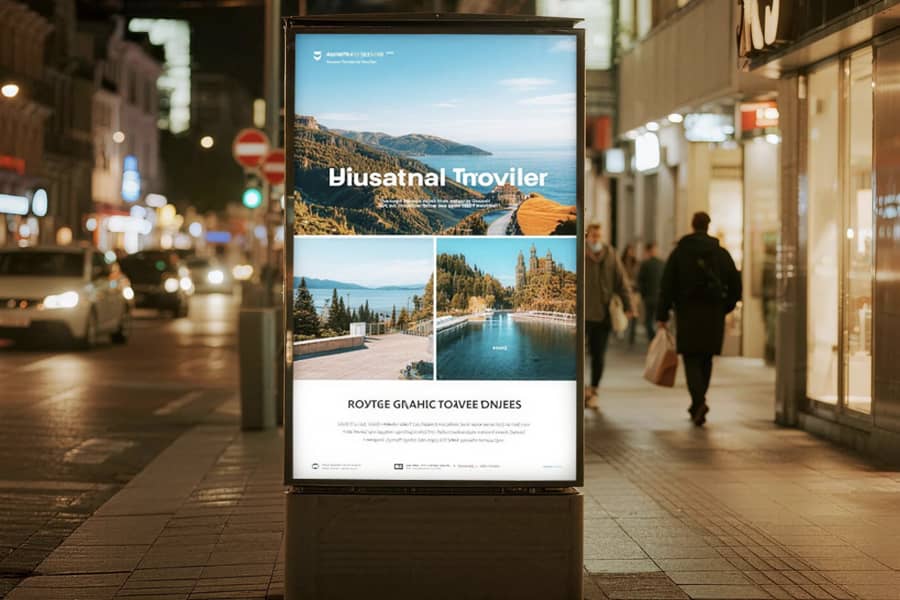Viewport: 900px width, 600px height.
Task: Click the body paragraph below the lower heading
Action: coord(434,432)
